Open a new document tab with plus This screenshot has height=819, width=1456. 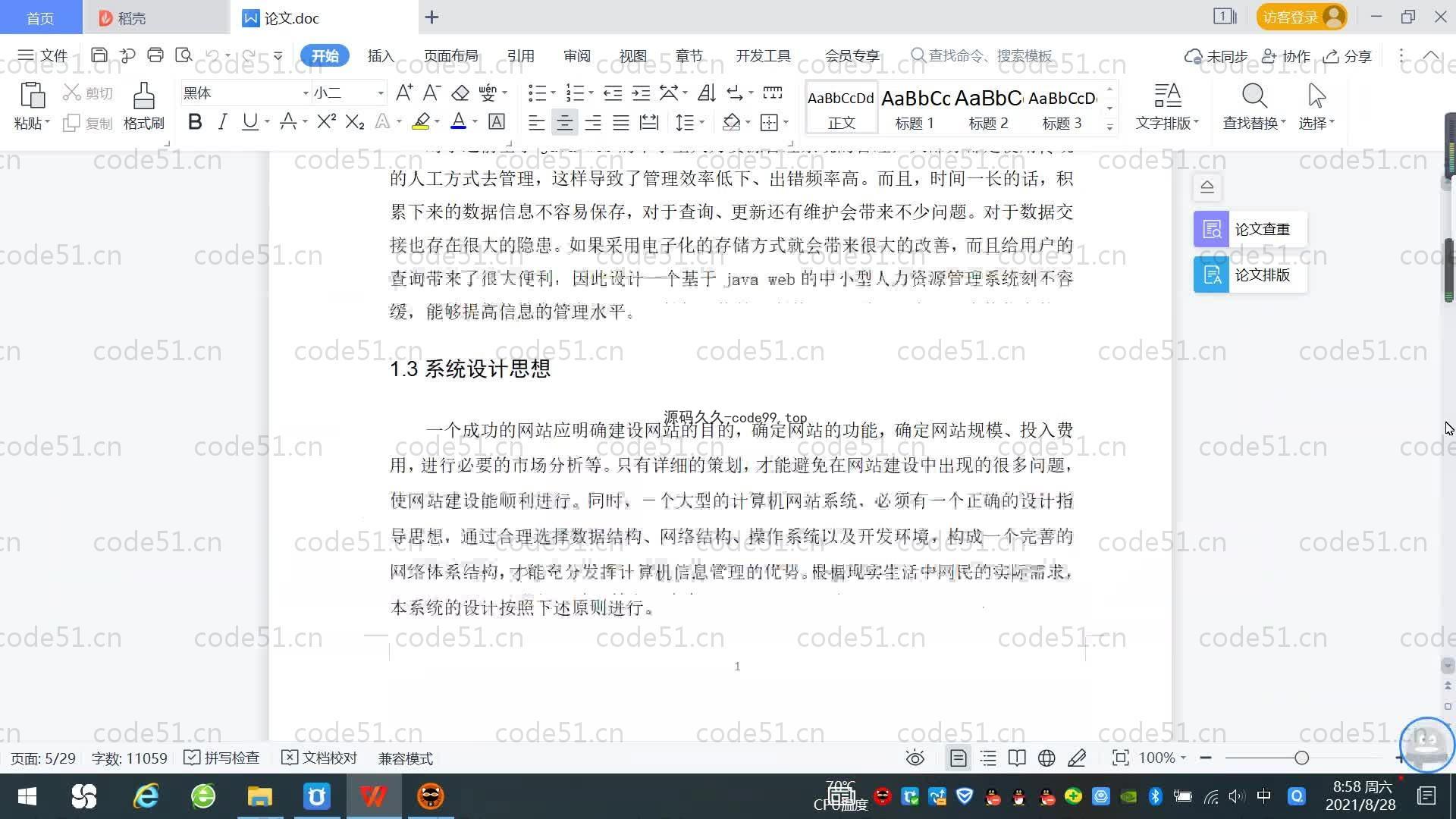431,17
